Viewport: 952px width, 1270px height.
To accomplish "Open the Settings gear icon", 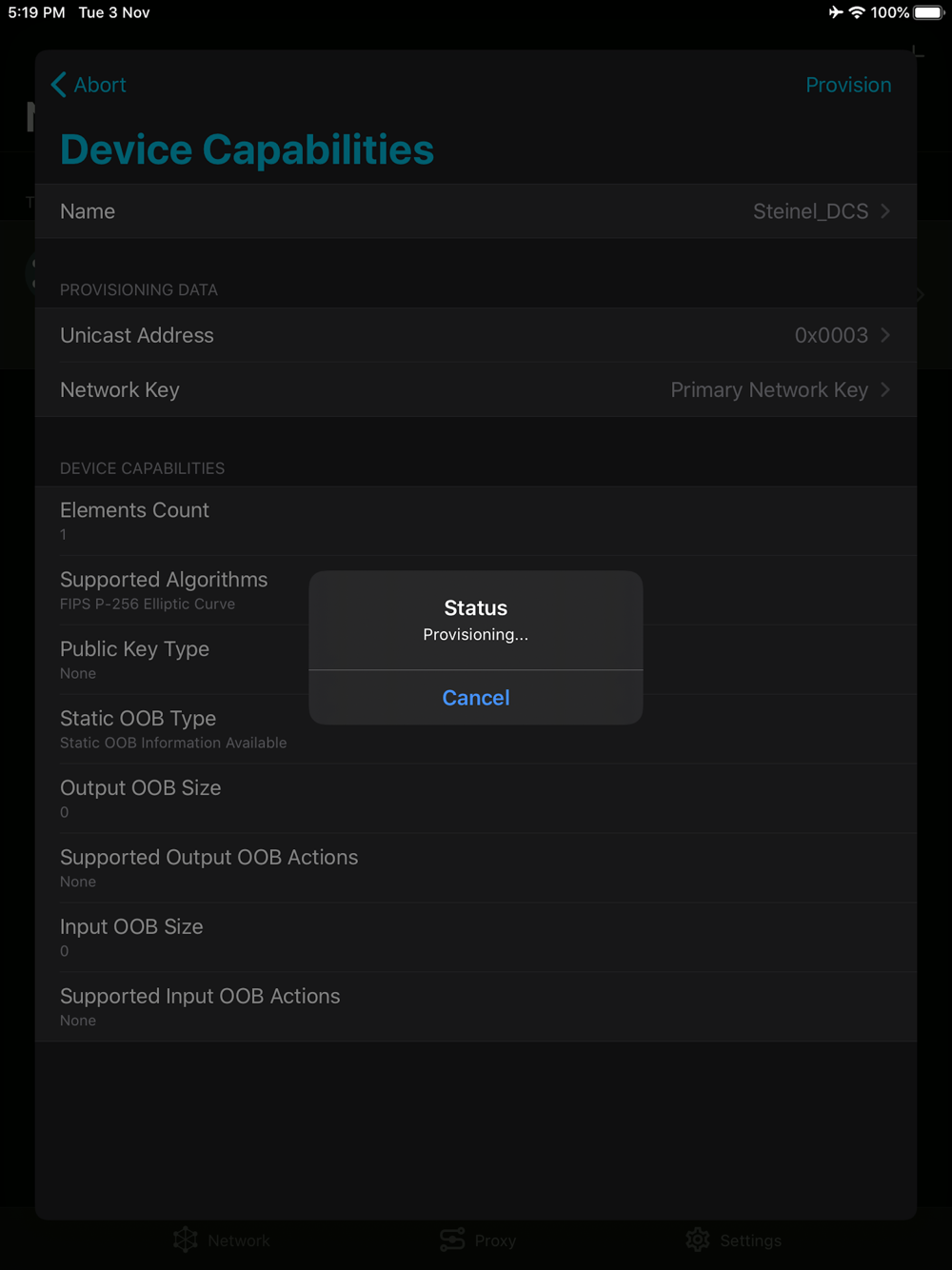I will pos(698,1240).
